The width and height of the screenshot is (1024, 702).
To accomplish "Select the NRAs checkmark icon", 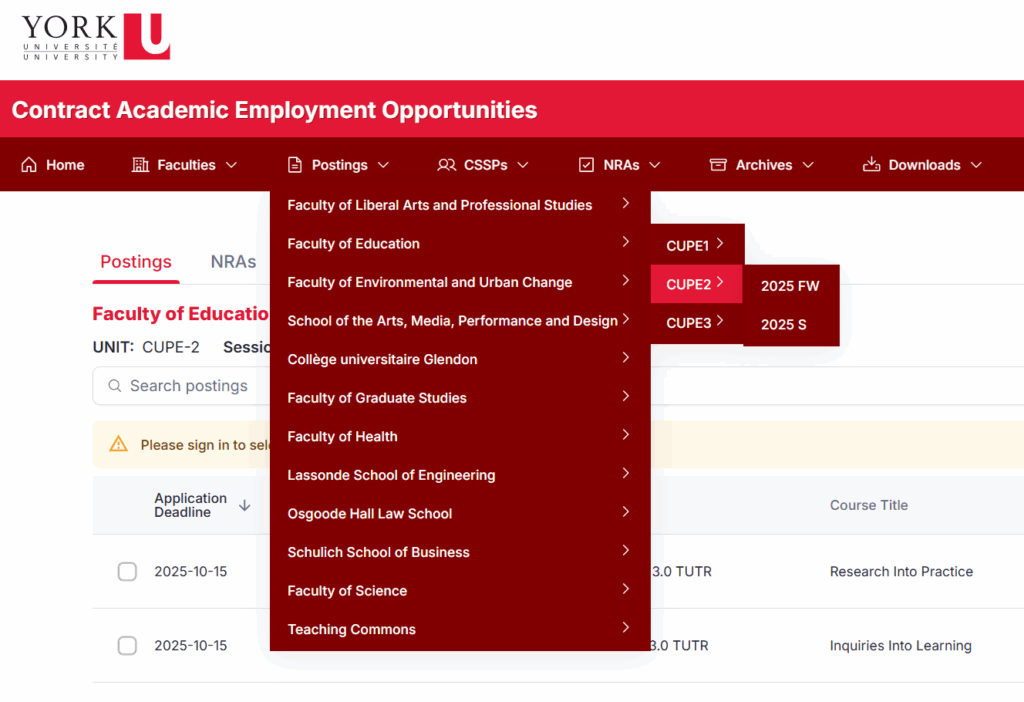I will (x=585, y=163).
